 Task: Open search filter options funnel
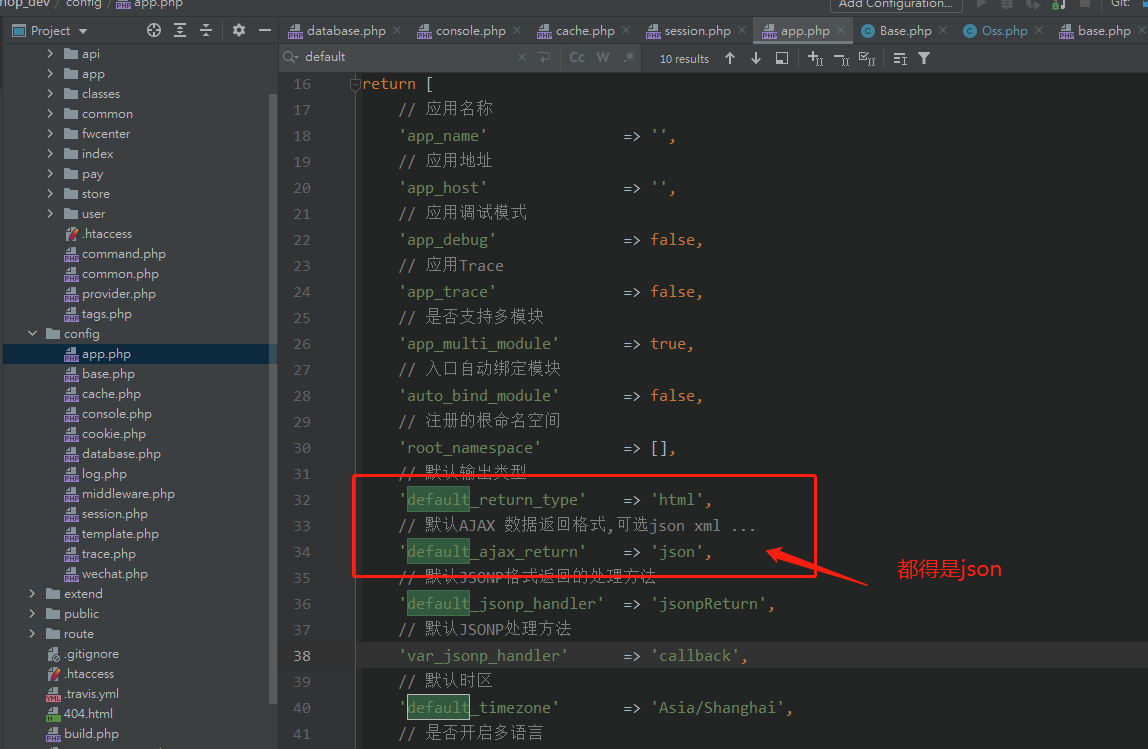coord(924,58)
